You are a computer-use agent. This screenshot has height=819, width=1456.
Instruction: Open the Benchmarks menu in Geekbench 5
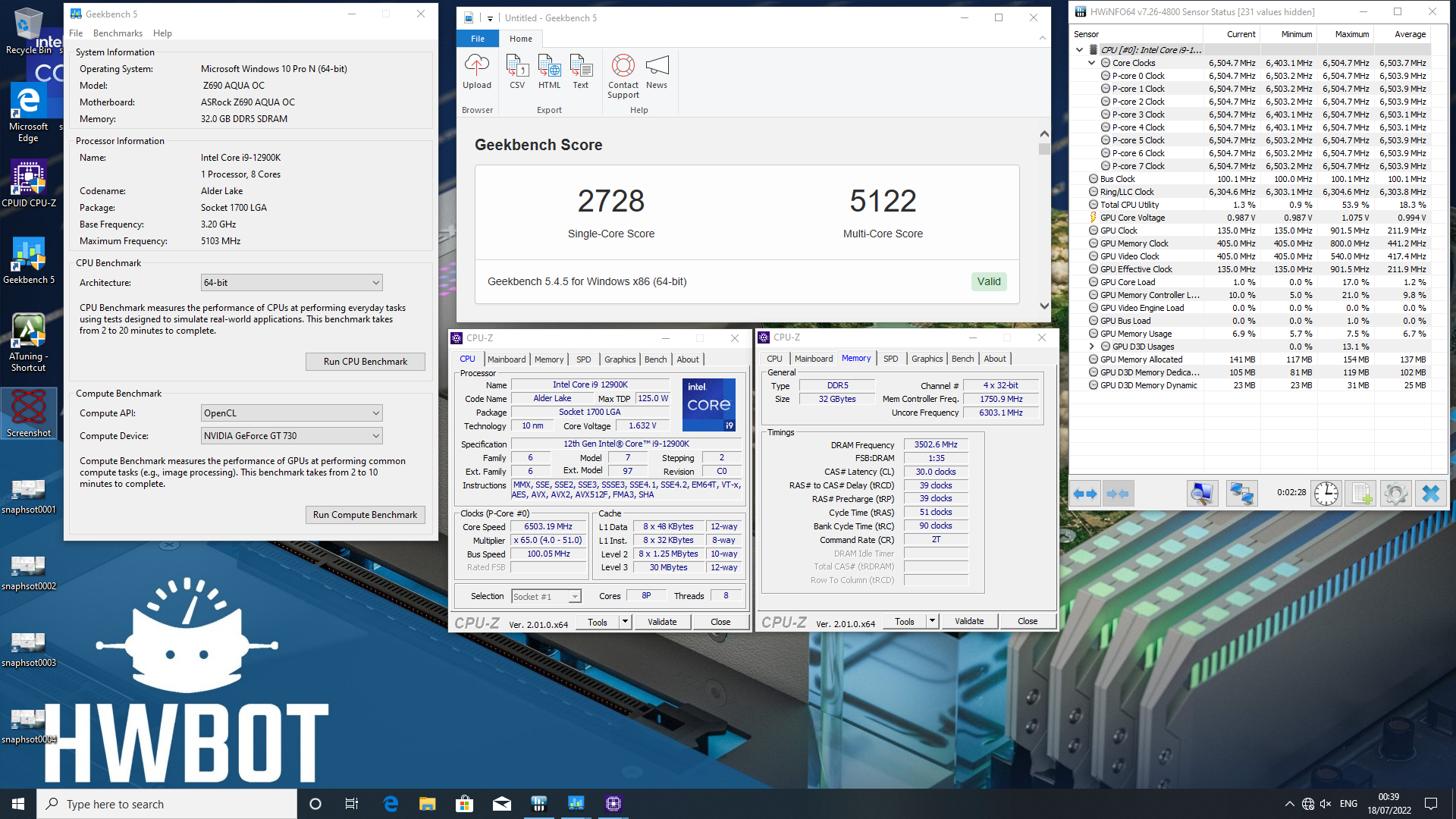118,33
